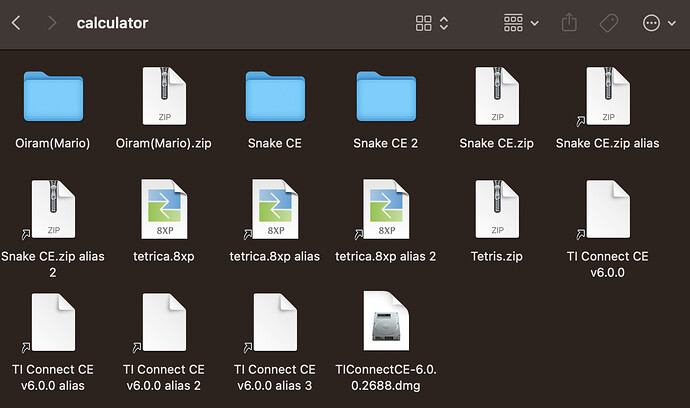Image resolution: width=690 pixels, height=408 pixels.
Task: Select the Snake CE 2 folder icon
Action: [386, 96]
